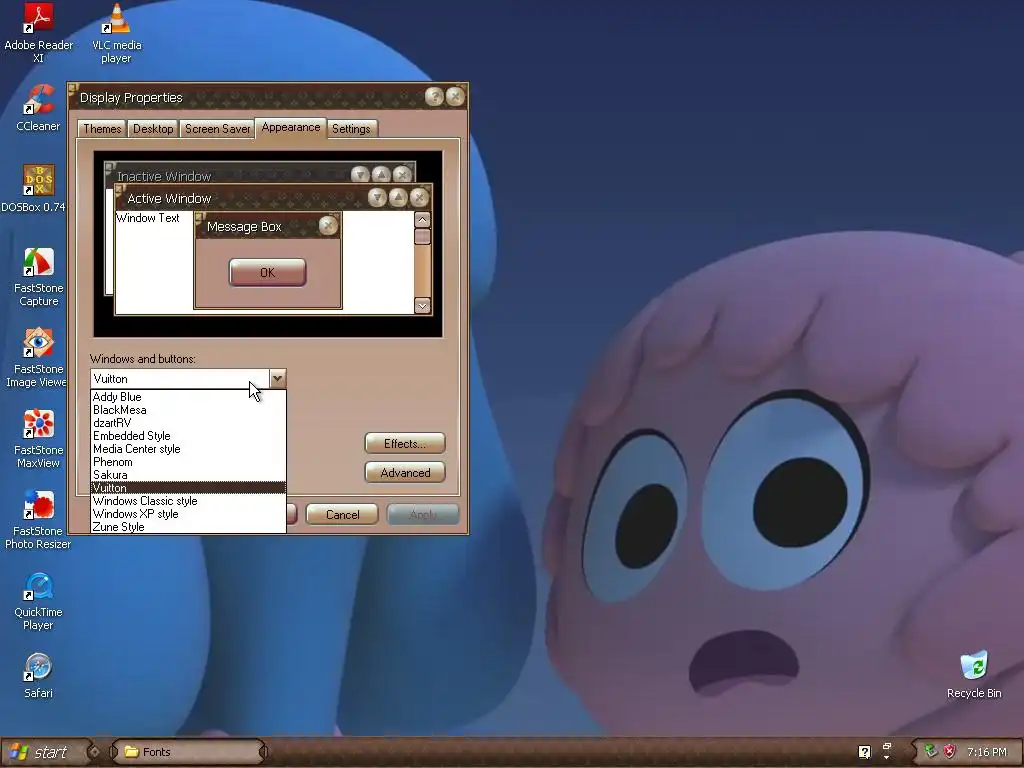Collapse the Windows and buttons dropdown arrow
The image size is (1024, 768).
pos(278,379)
